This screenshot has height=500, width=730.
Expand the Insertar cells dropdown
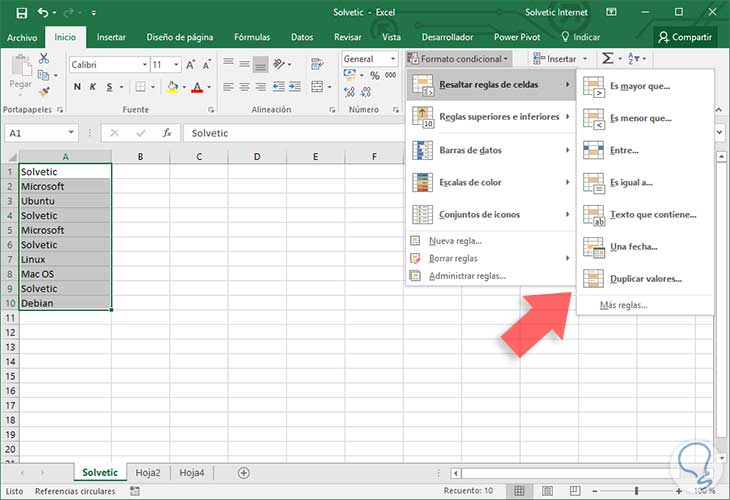tap(585, 59)
